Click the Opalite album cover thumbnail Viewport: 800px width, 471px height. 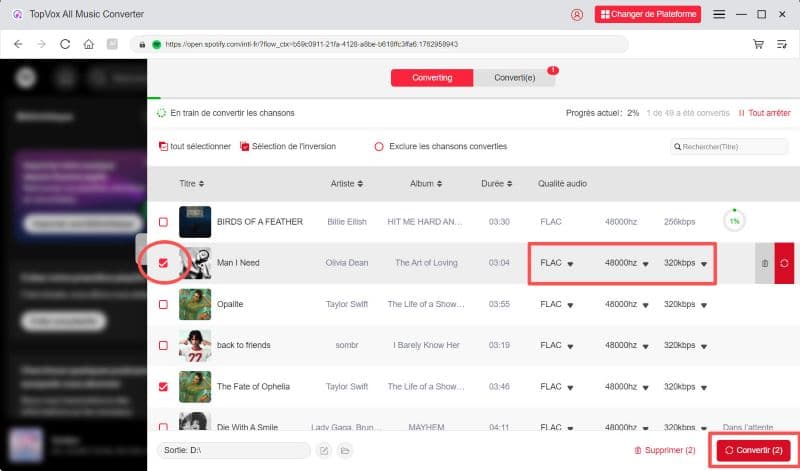195,305
